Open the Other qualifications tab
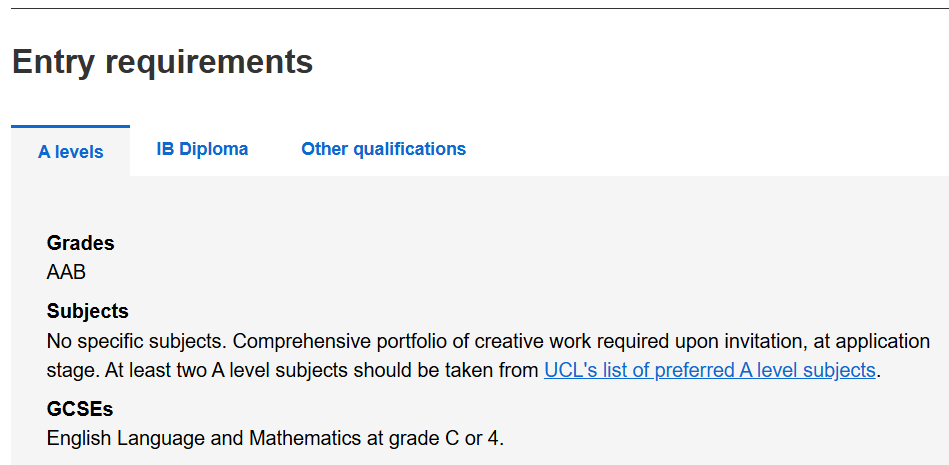 383,149
